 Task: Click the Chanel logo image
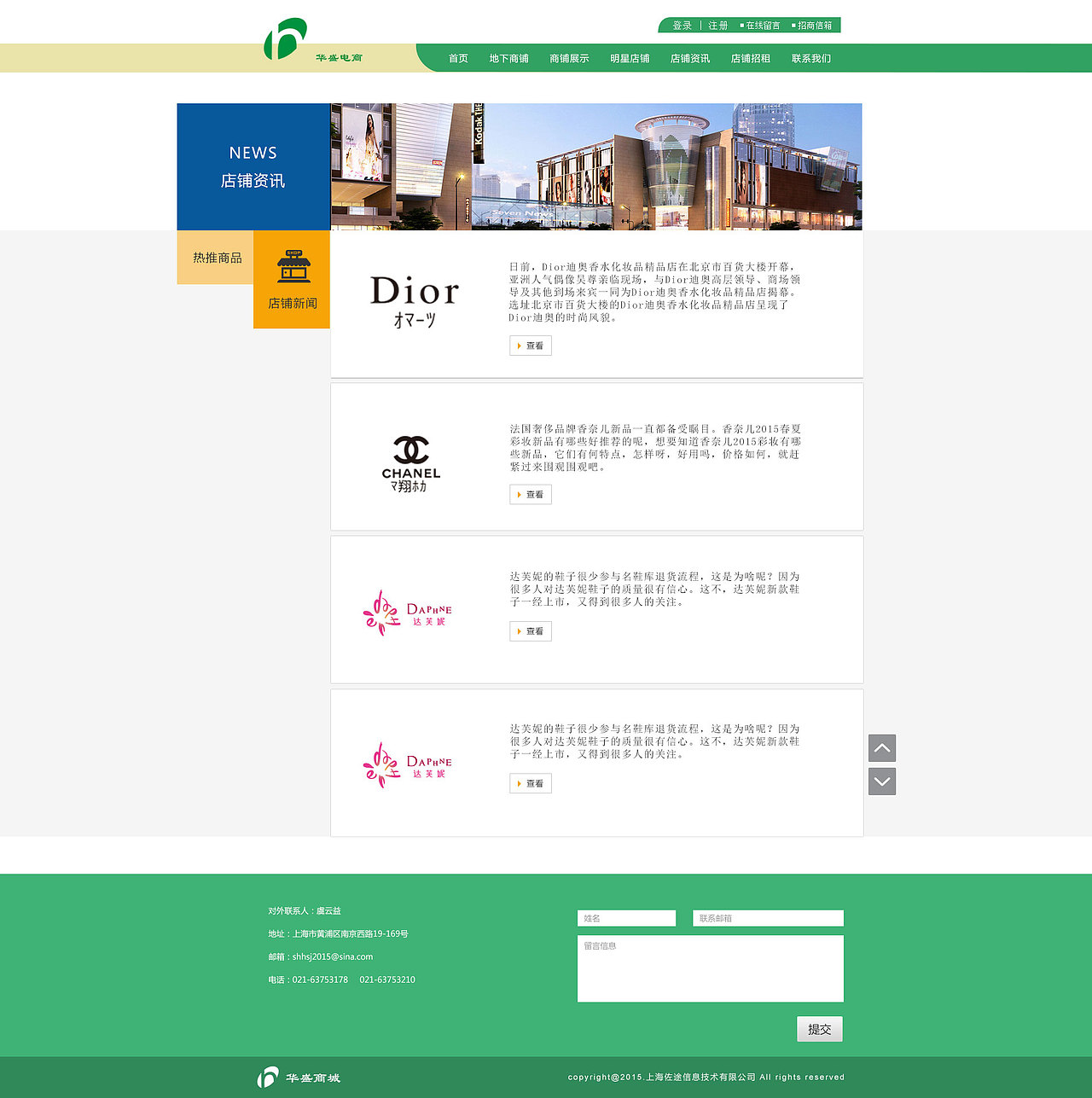coord(411,464)
